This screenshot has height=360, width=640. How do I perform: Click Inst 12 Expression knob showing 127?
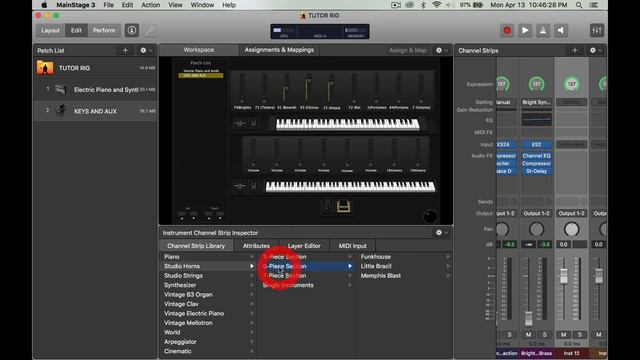point(571,84)
